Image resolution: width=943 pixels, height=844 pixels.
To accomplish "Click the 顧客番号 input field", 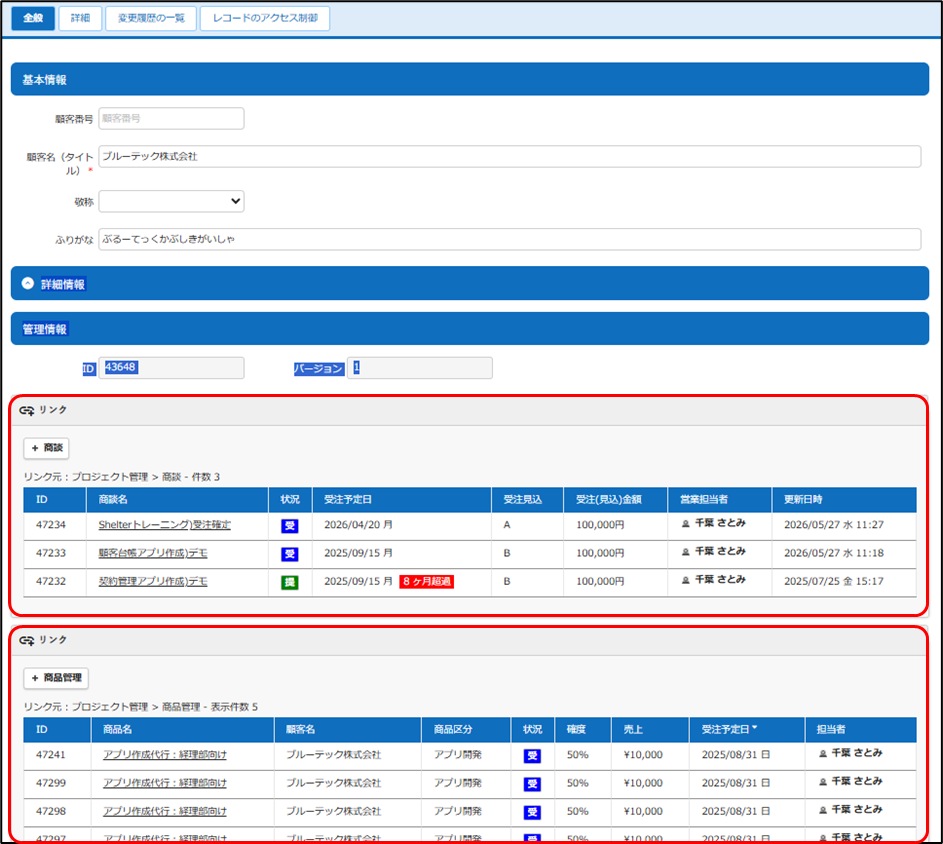I will pos(171,119).
